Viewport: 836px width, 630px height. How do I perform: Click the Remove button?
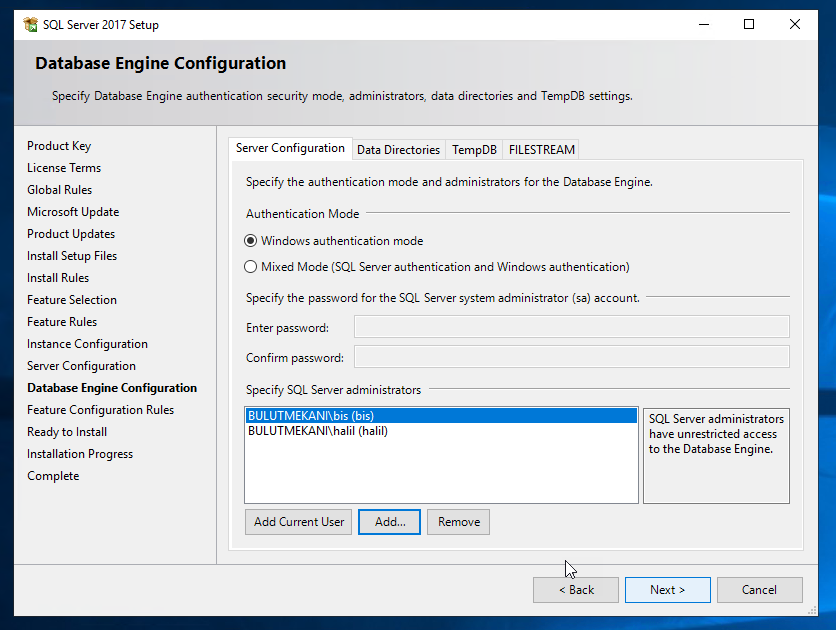(459, 522)
